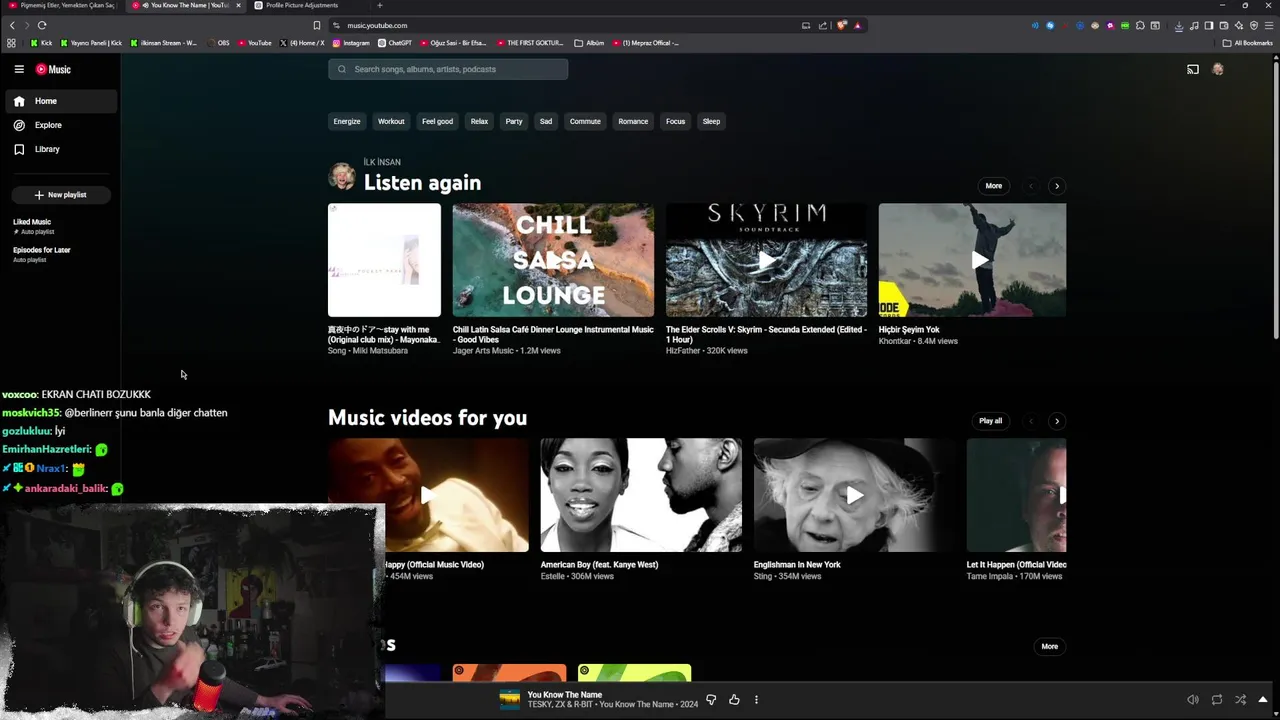Screen dimensions: 1280x720
Task: Select the Romance mood chip
Action: coord(633,121)
